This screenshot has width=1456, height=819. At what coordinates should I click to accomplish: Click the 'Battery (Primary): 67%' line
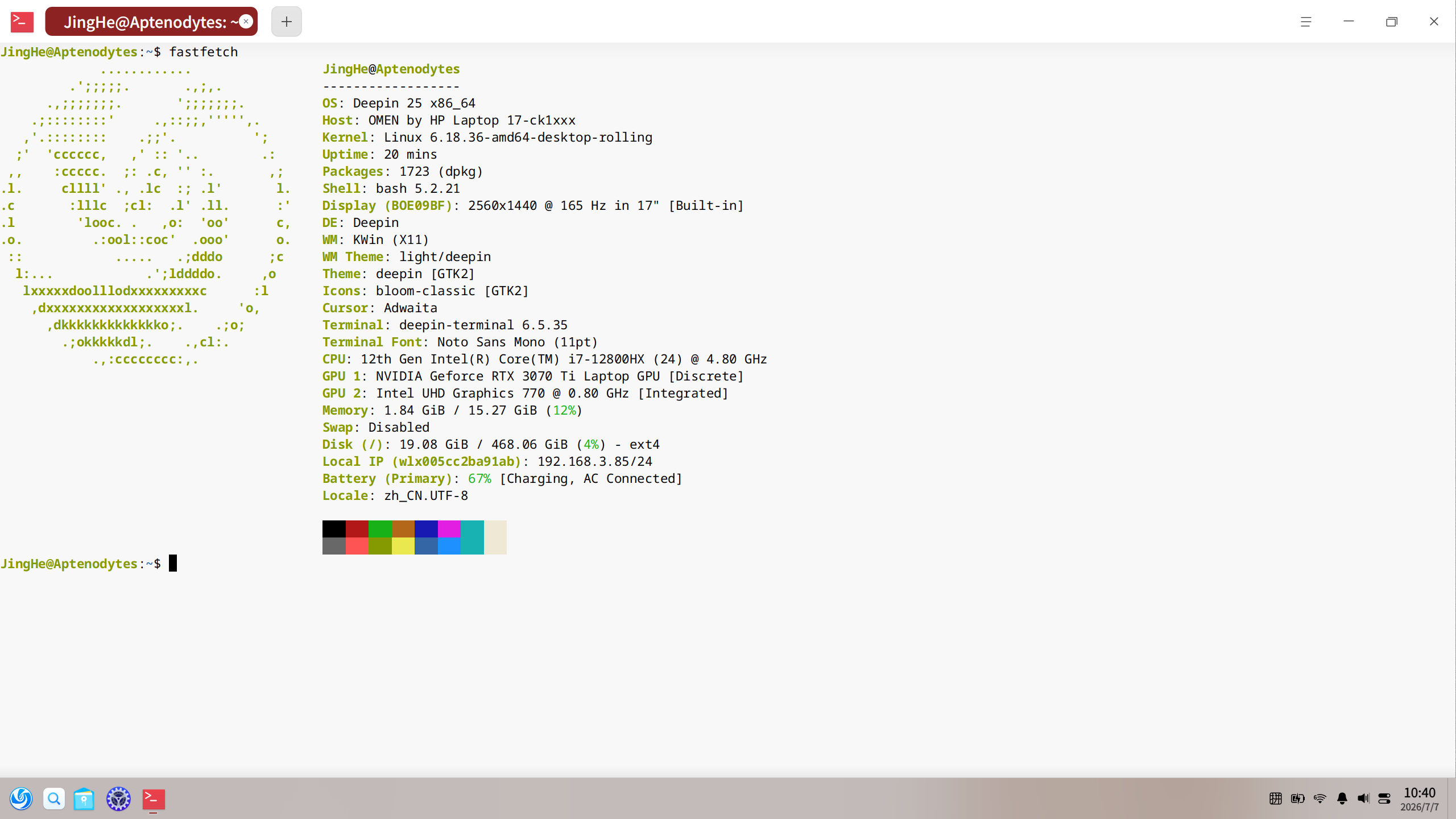502,478
